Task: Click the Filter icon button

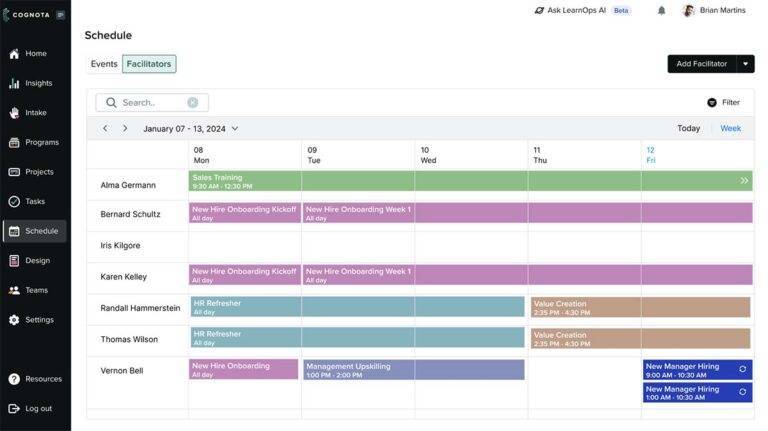Action: click(712, 102)
